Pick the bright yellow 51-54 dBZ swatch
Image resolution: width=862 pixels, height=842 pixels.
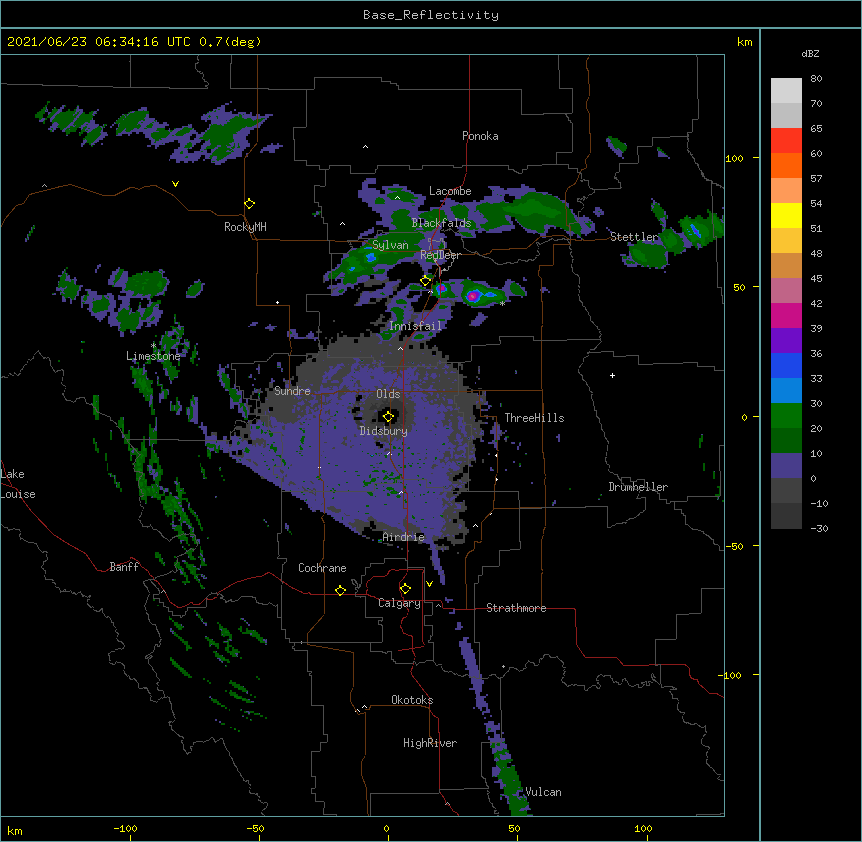tap(786, 215)
